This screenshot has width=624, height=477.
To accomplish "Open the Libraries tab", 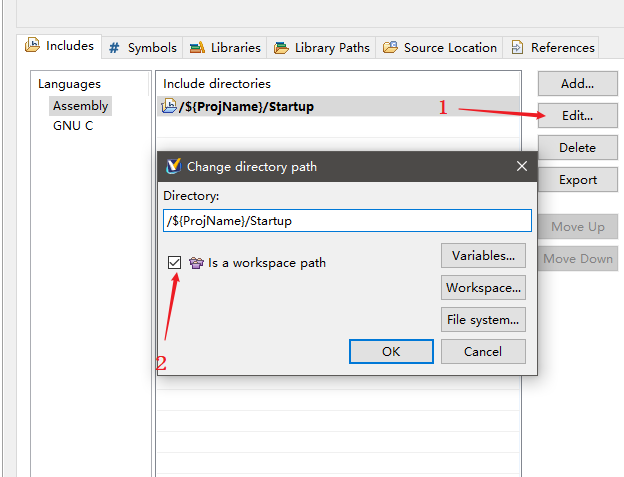I will (x=224, y=47).
